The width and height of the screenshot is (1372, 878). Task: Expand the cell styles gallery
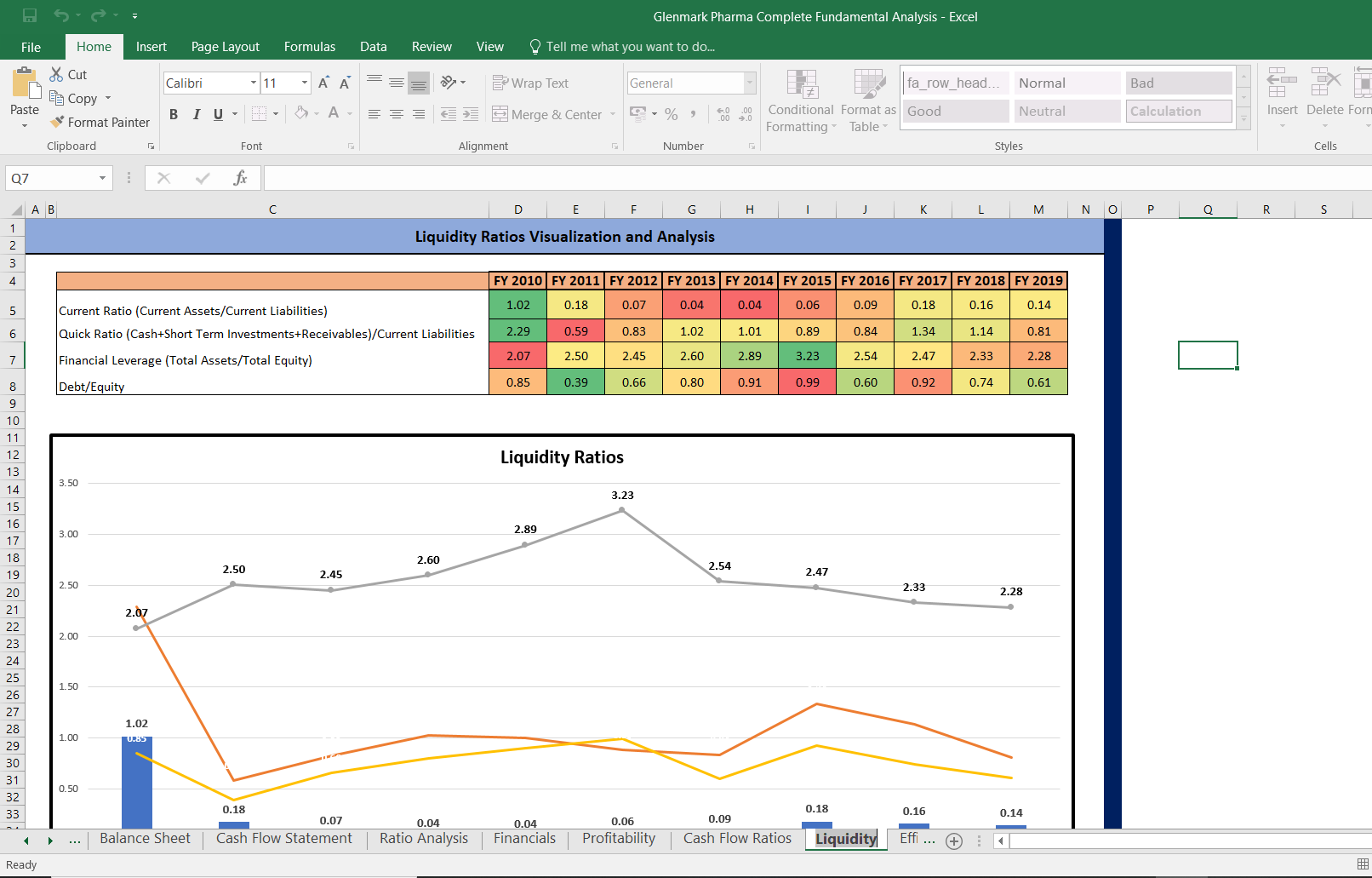[x=1244, y=120]
